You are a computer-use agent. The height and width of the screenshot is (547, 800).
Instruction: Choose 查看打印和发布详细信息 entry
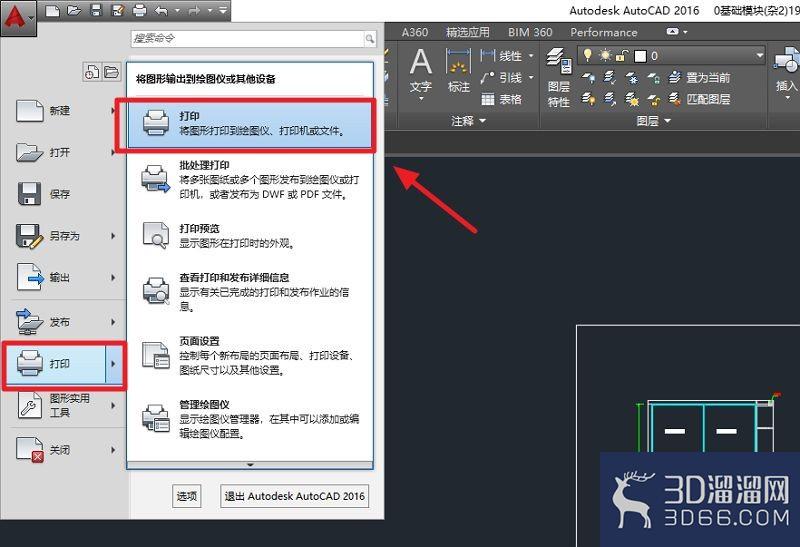250,291
